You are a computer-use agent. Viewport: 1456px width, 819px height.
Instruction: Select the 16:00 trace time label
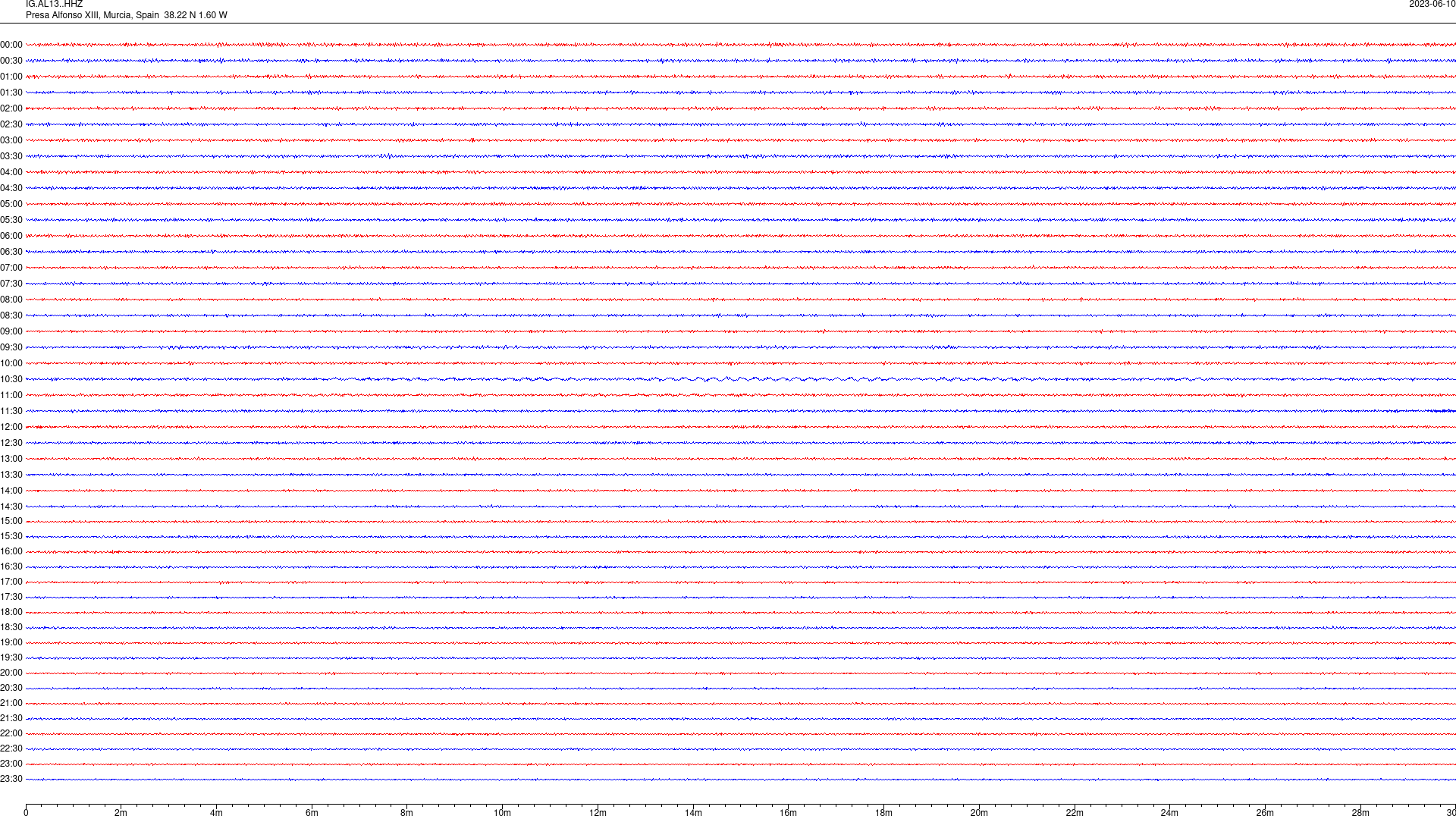pyautogui.click(x=11, y=551)
